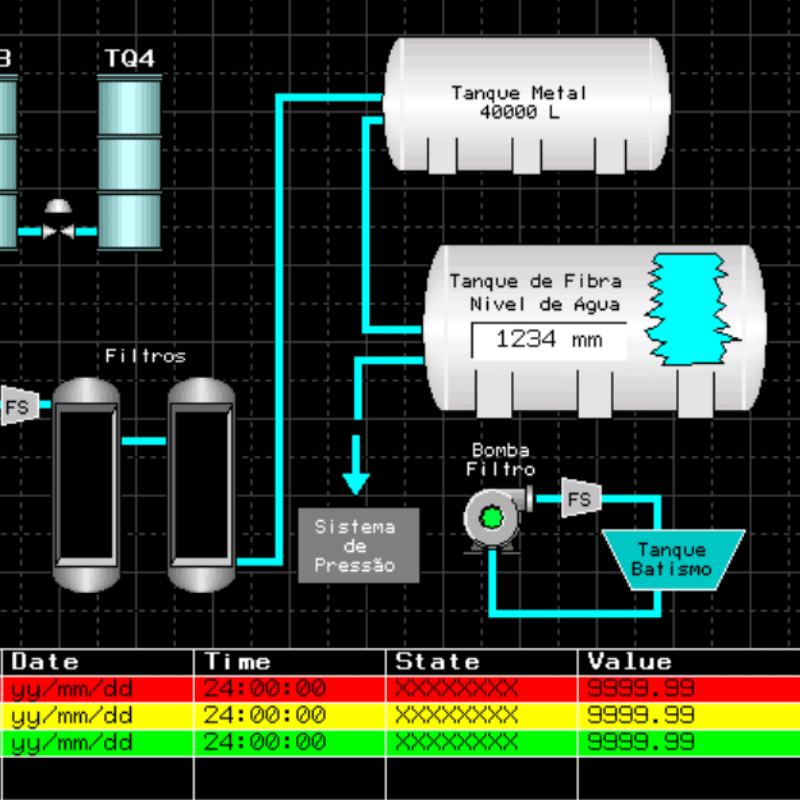Click the right filter vessel under Filtros
The width and height of the screenshot is (800, 800).
(202, 485)
